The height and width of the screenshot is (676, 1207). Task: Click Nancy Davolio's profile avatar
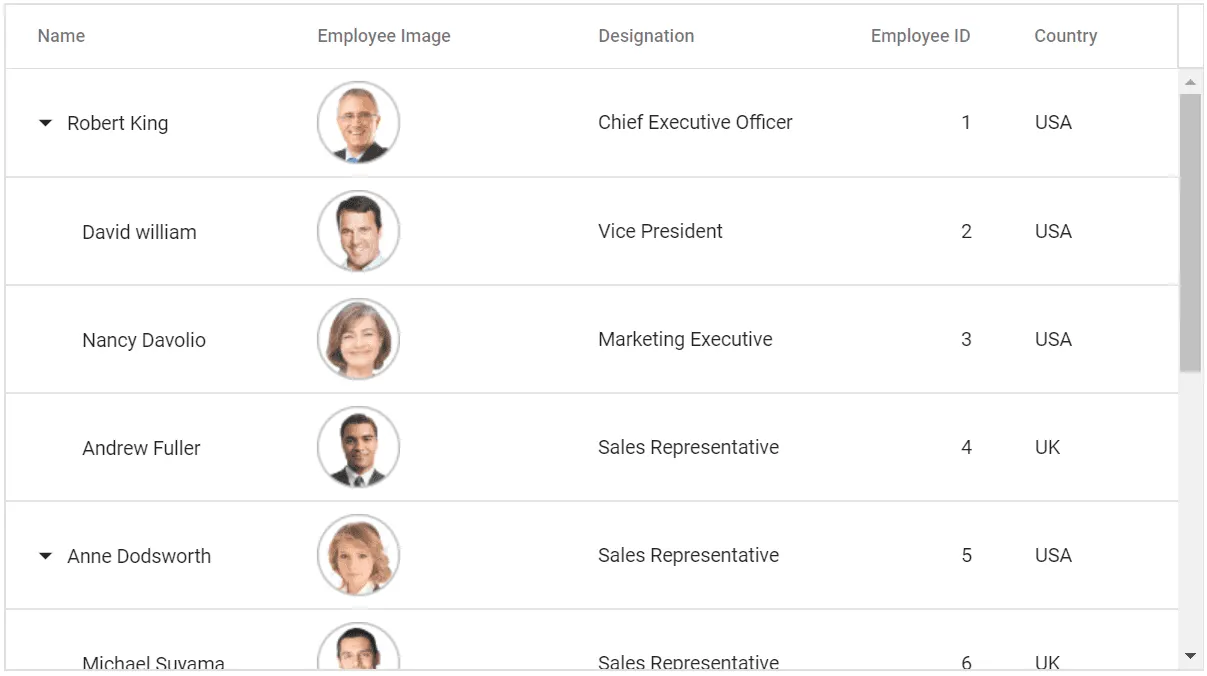click(358, 339)
